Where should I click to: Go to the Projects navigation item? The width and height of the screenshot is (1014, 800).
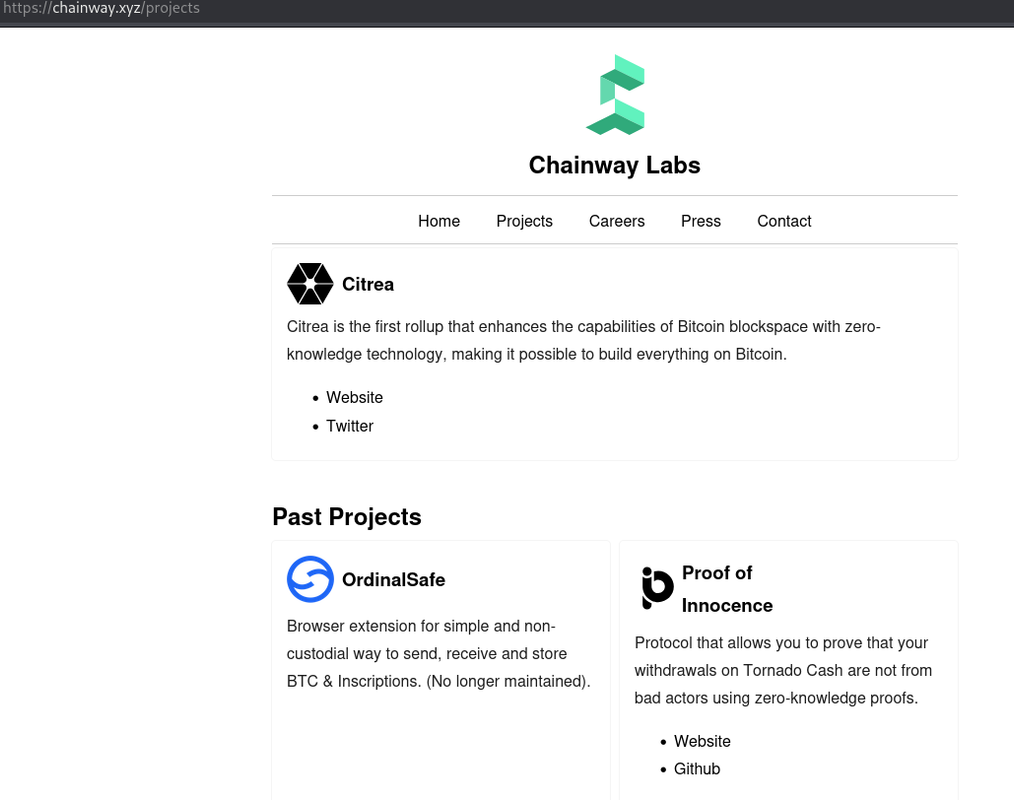click(x=524, y=221)
